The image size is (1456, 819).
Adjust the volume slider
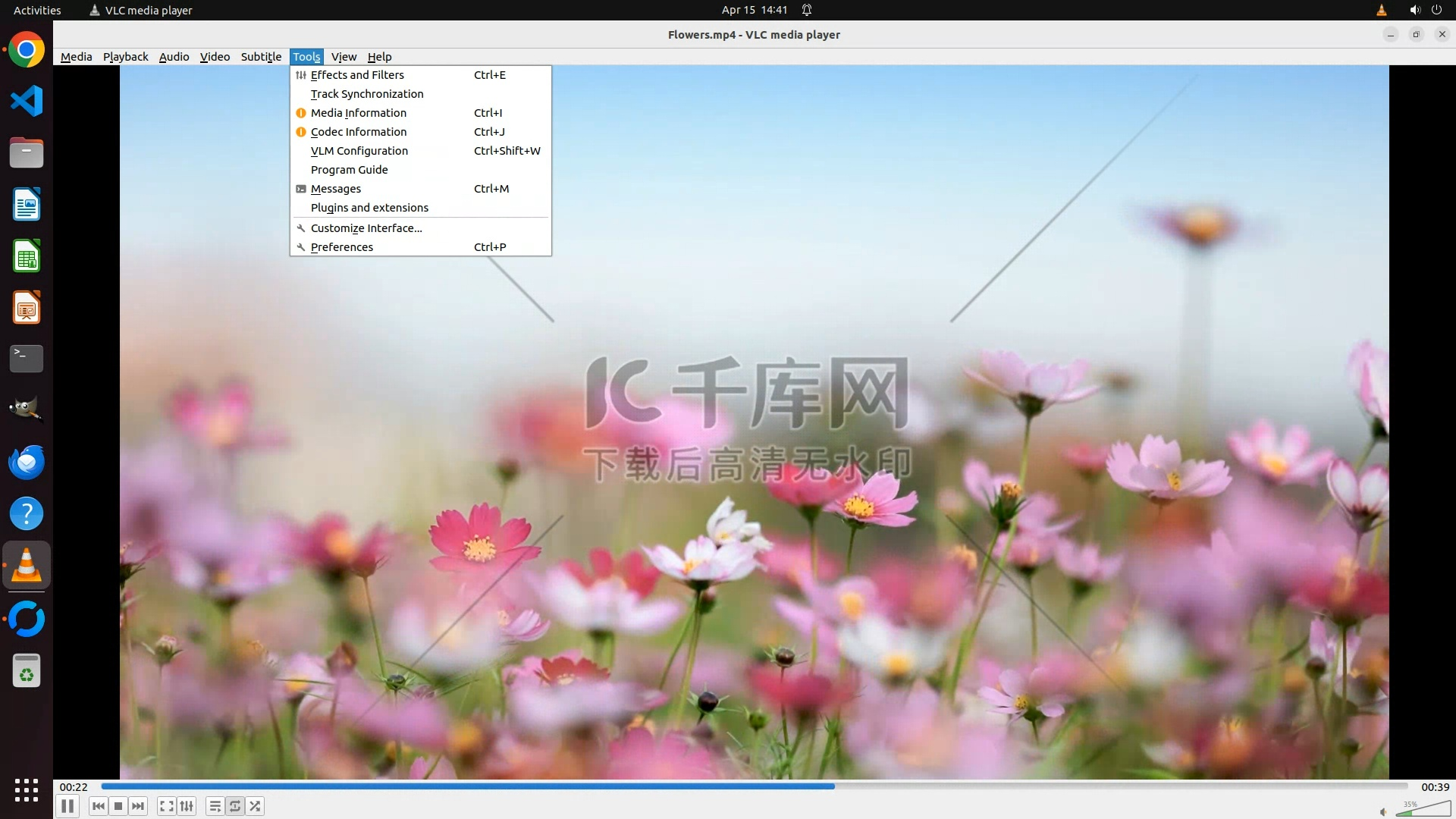[1423, 810]
